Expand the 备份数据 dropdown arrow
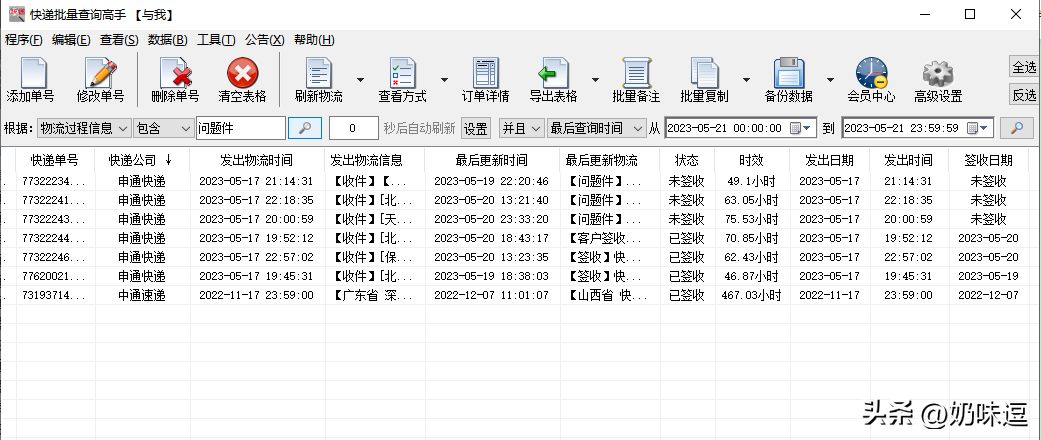1041x440 pixels. (830, 80)
